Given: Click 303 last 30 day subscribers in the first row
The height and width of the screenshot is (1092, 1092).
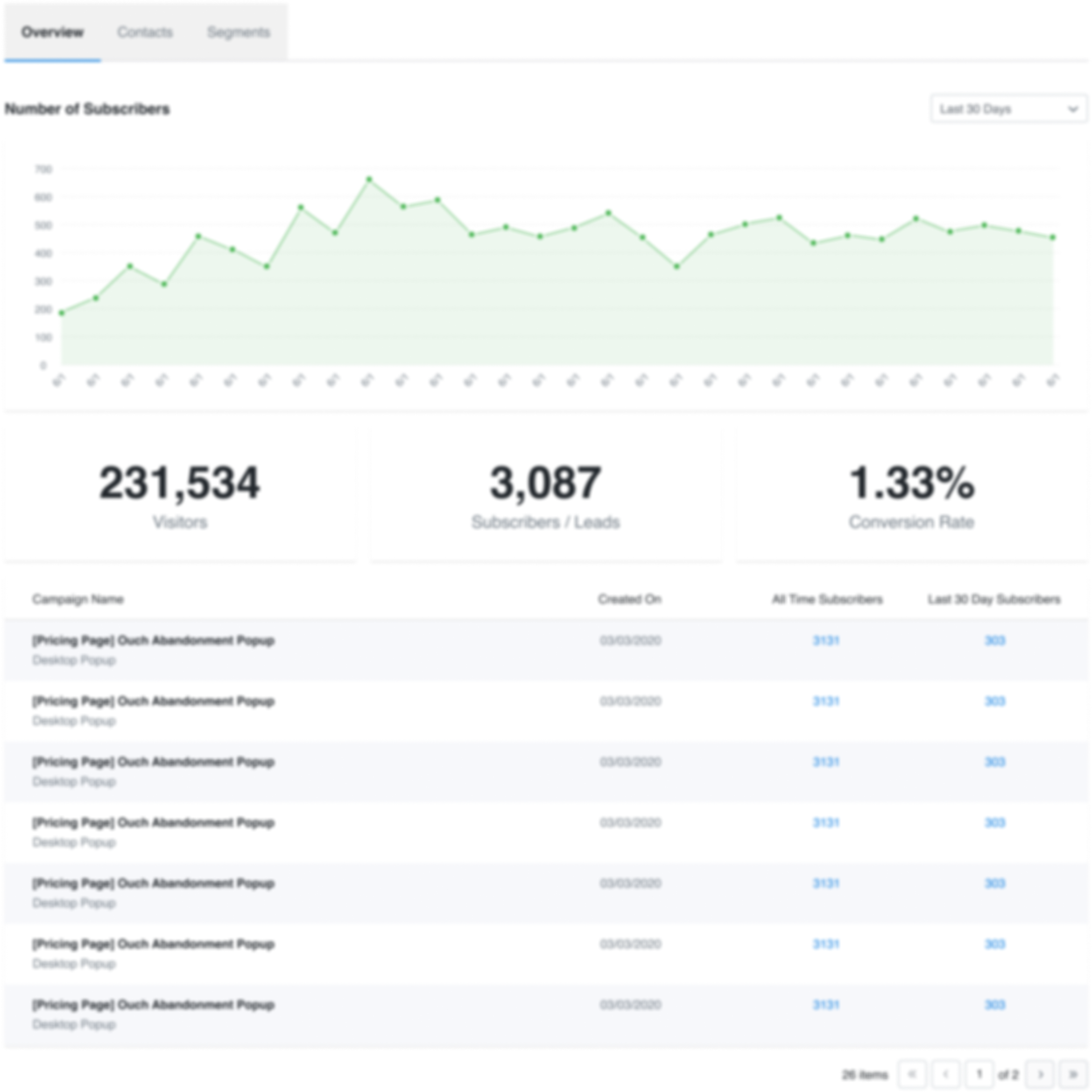Looking at the screenshot, I should click(995, 641).
